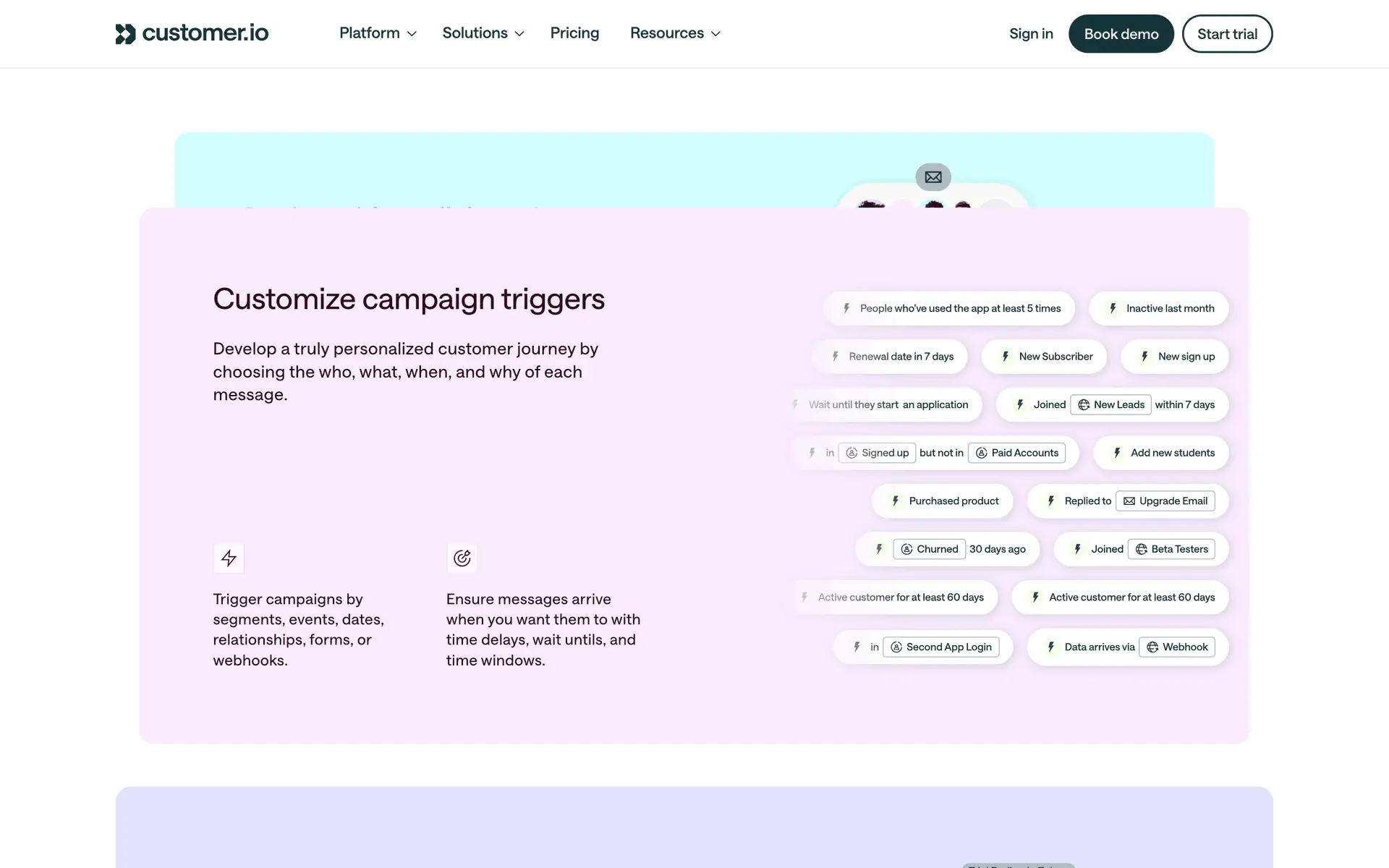Expand the Platform dropdown menu
The image size is (1389, 868).
(378, 33)
